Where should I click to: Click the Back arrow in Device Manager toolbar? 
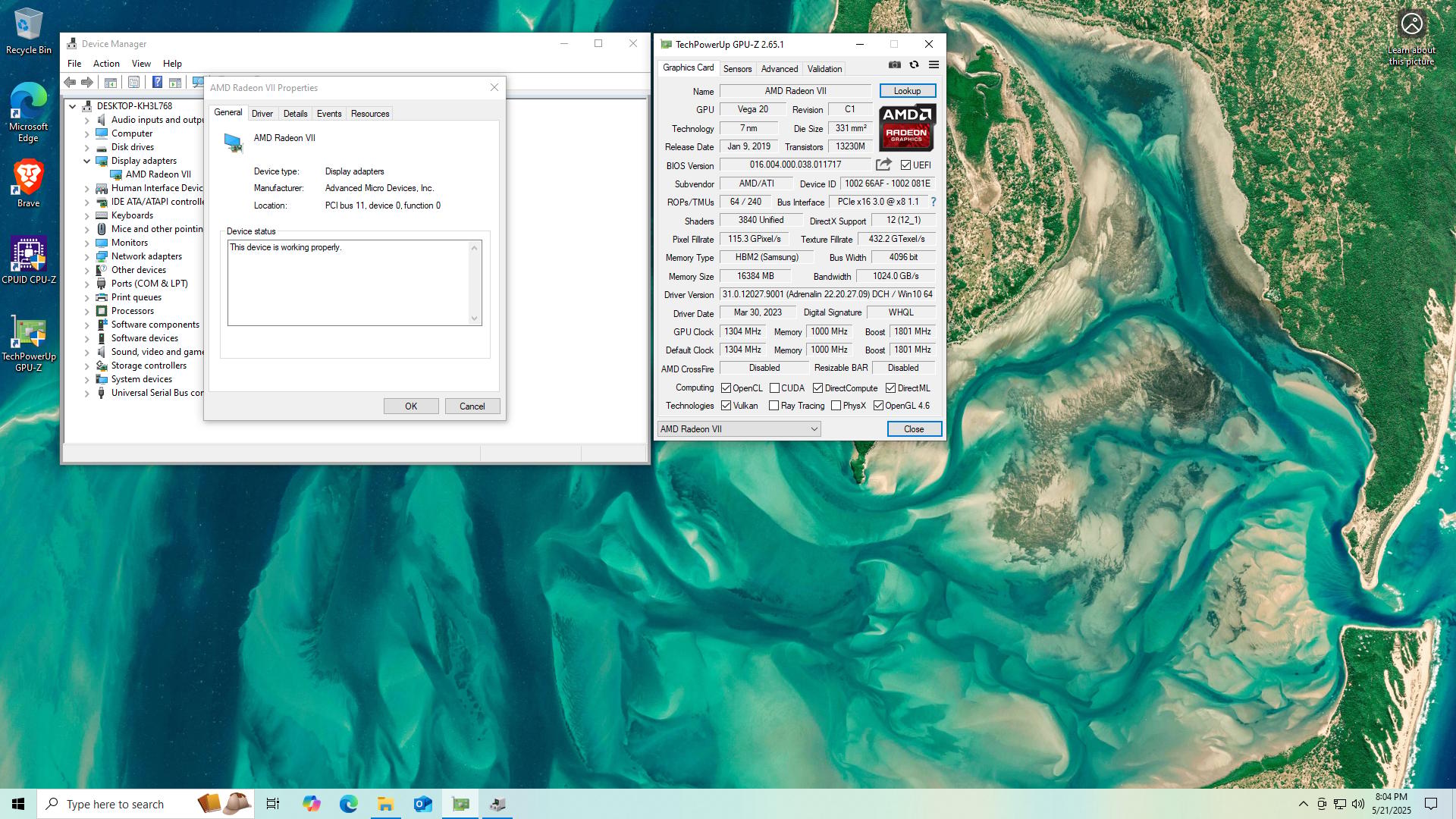pyautogui.click(x=70, y=83)
